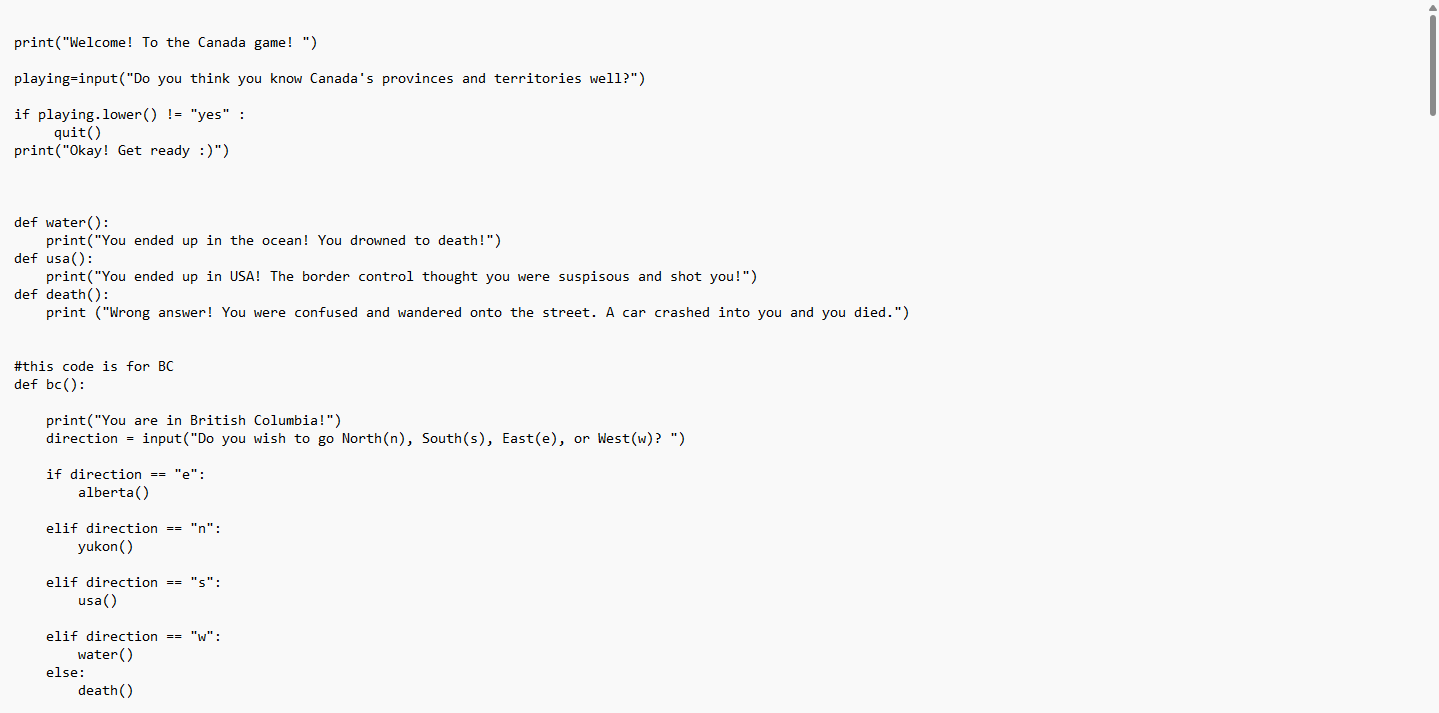The height and width of the screenshot is (713, 1439).
Task: Click the "Wrong answer!" print statement
Action: pos(477,312)
